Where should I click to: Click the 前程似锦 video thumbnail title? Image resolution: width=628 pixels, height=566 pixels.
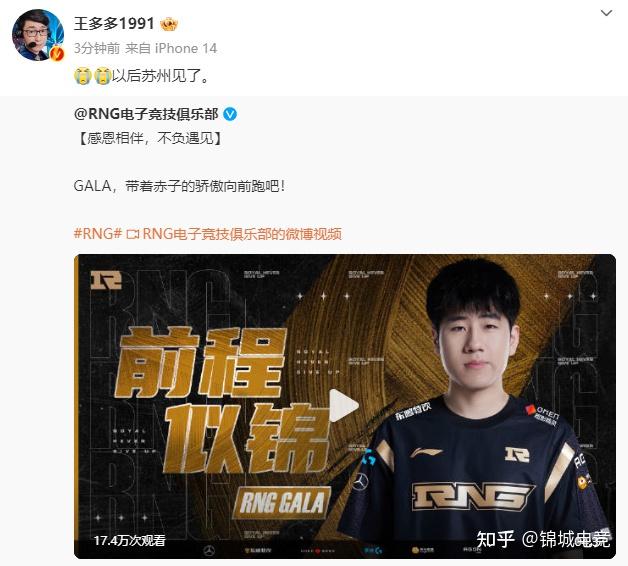tap(220, 401)
